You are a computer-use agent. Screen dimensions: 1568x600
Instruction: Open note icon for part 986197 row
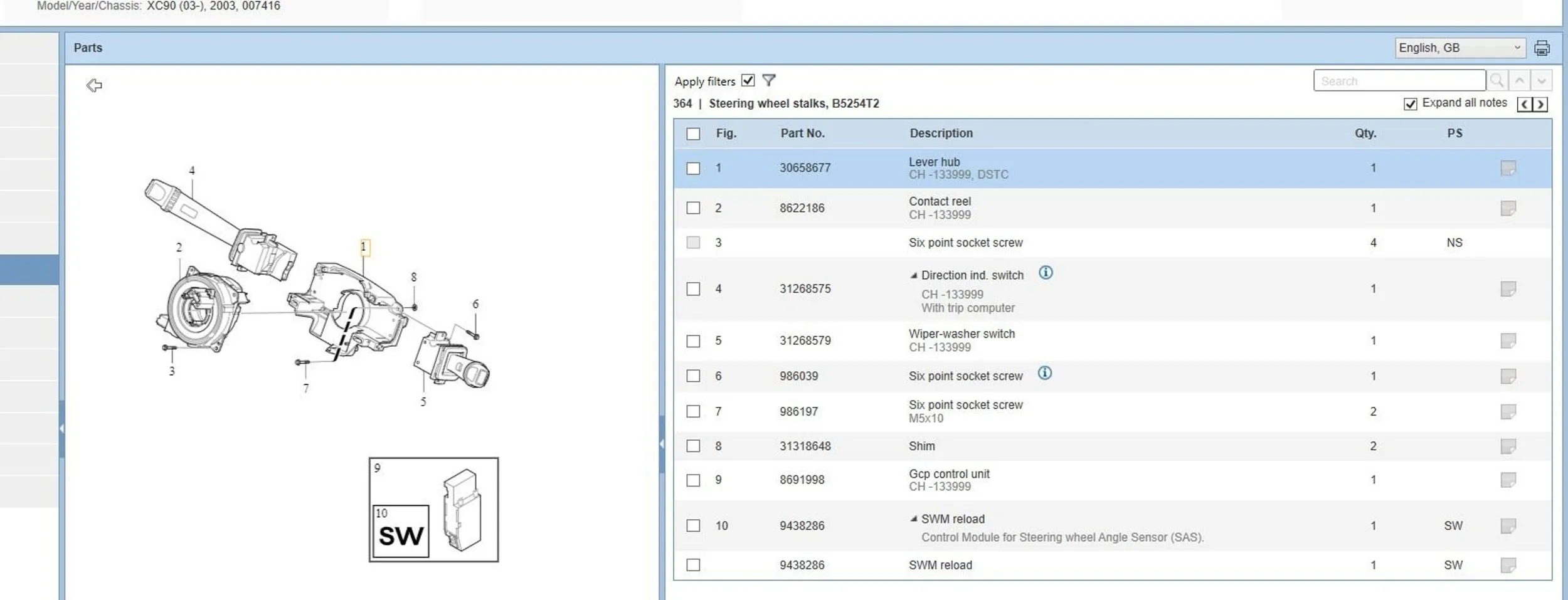1508,412
